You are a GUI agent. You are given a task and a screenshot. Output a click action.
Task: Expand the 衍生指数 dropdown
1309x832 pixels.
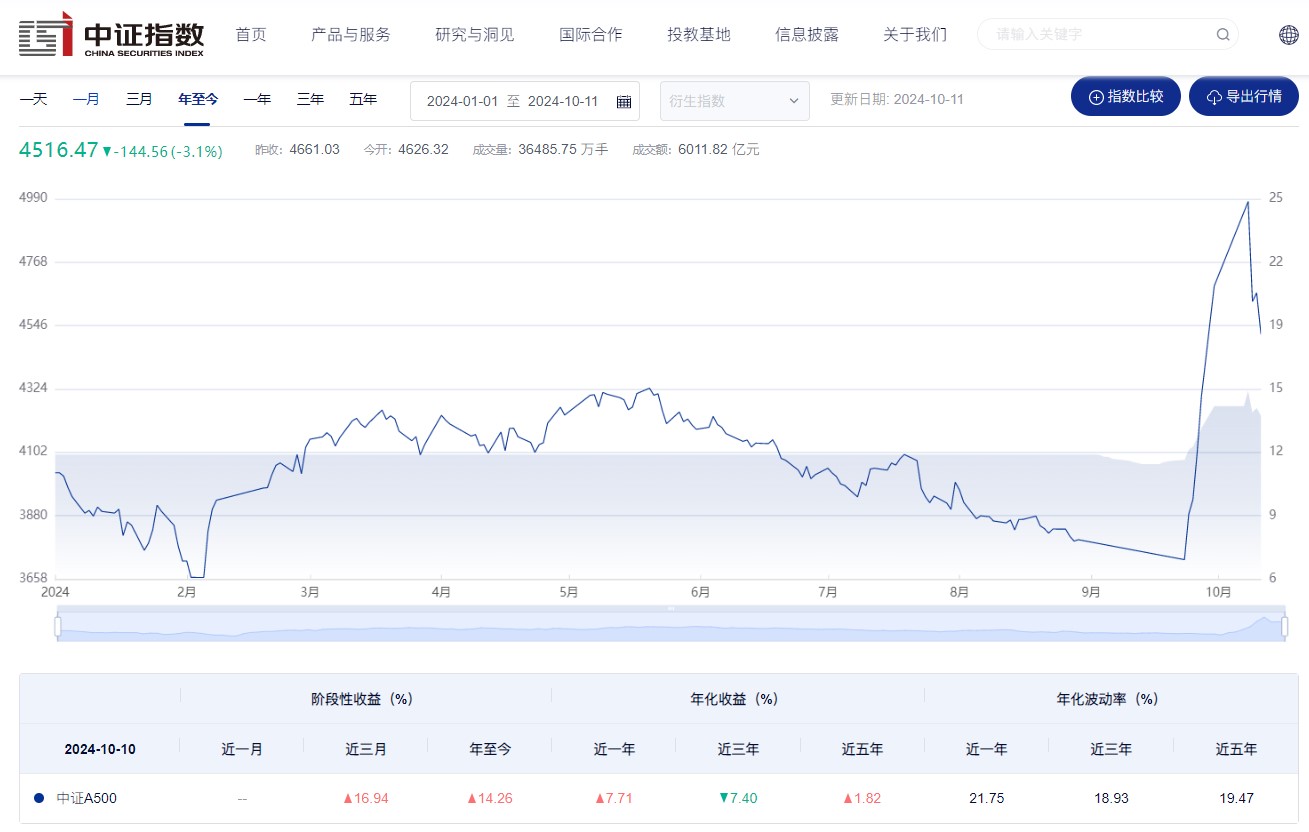(734, 101)
